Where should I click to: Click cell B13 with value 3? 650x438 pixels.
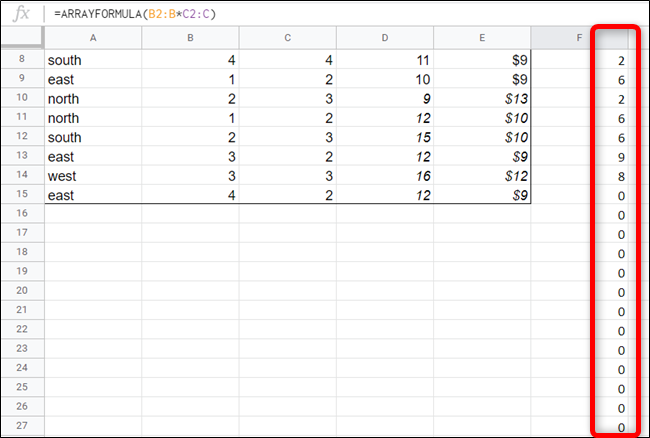pyautogui.click(x=190, y=156)
